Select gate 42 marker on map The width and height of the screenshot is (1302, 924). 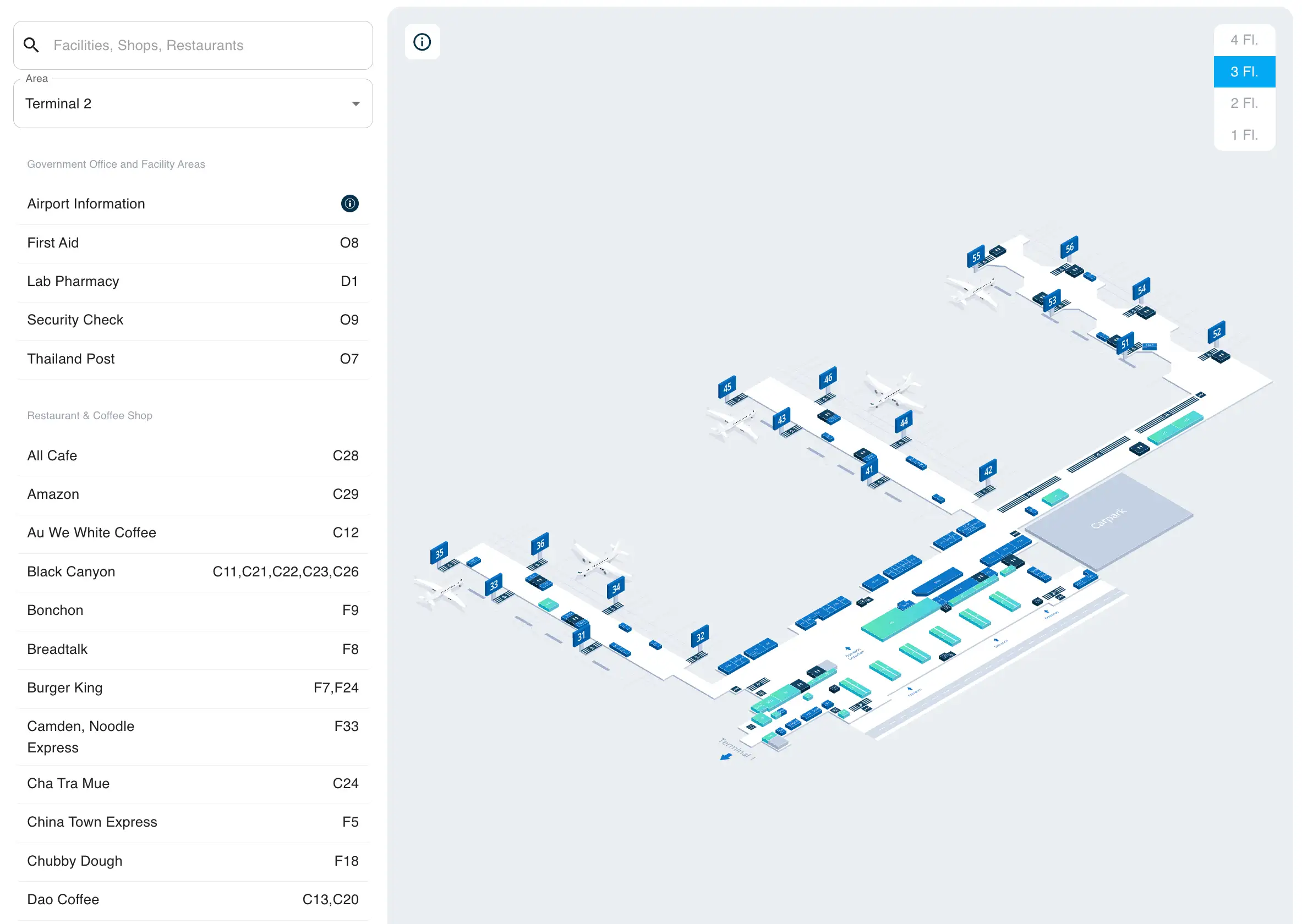click(x=988, y=471)
